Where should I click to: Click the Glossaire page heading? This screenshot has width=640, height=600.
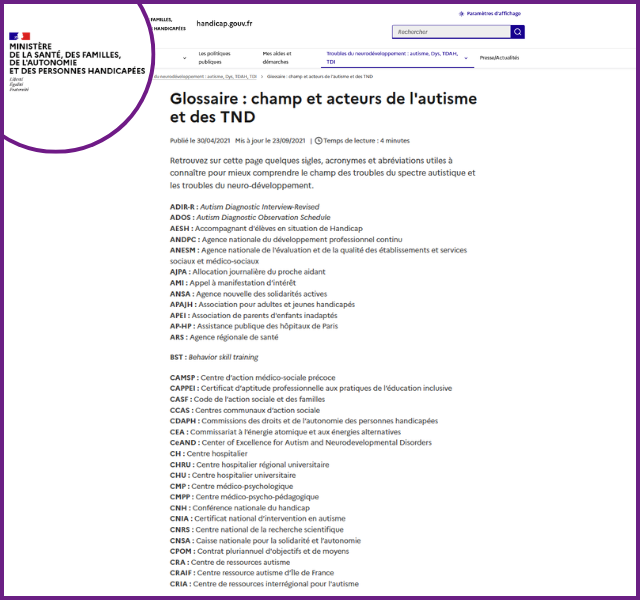click(323, 107)
